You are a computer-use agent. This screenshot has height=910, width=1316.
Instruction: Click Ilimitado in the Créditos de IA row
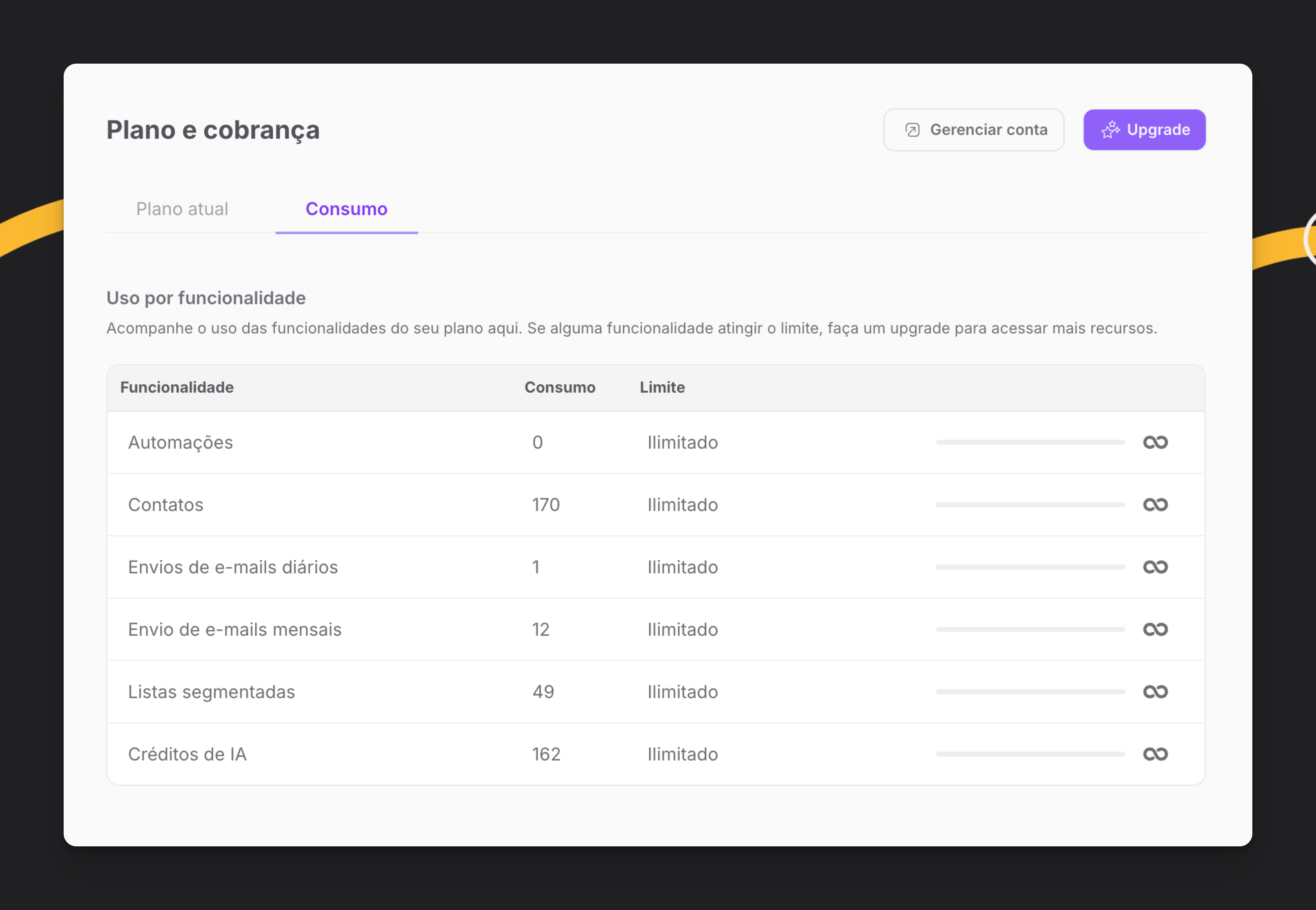pyautogui.click(x=682, y=754)
